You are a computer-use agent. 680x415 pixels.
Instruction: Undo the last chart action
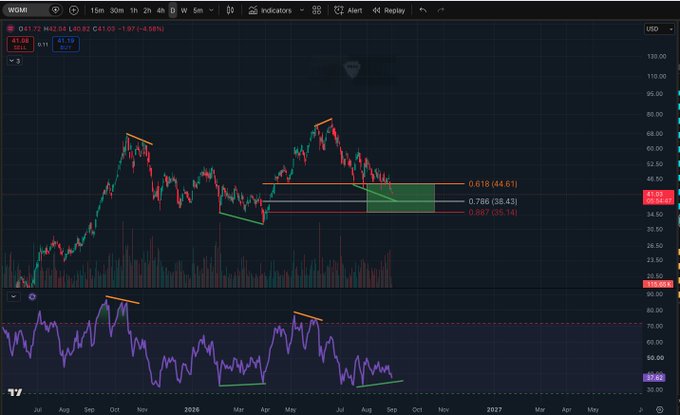[x=423, y=10]
